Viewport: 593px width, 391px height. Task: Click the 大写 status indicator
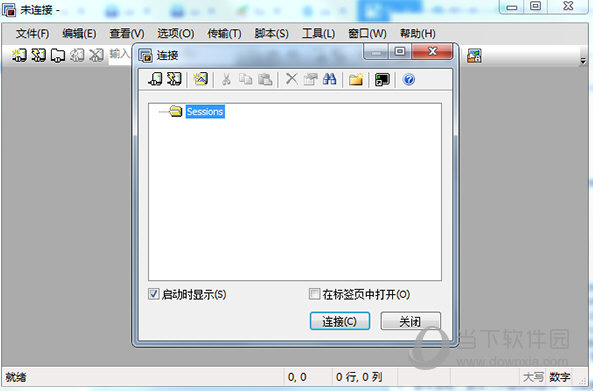(533, 377)
